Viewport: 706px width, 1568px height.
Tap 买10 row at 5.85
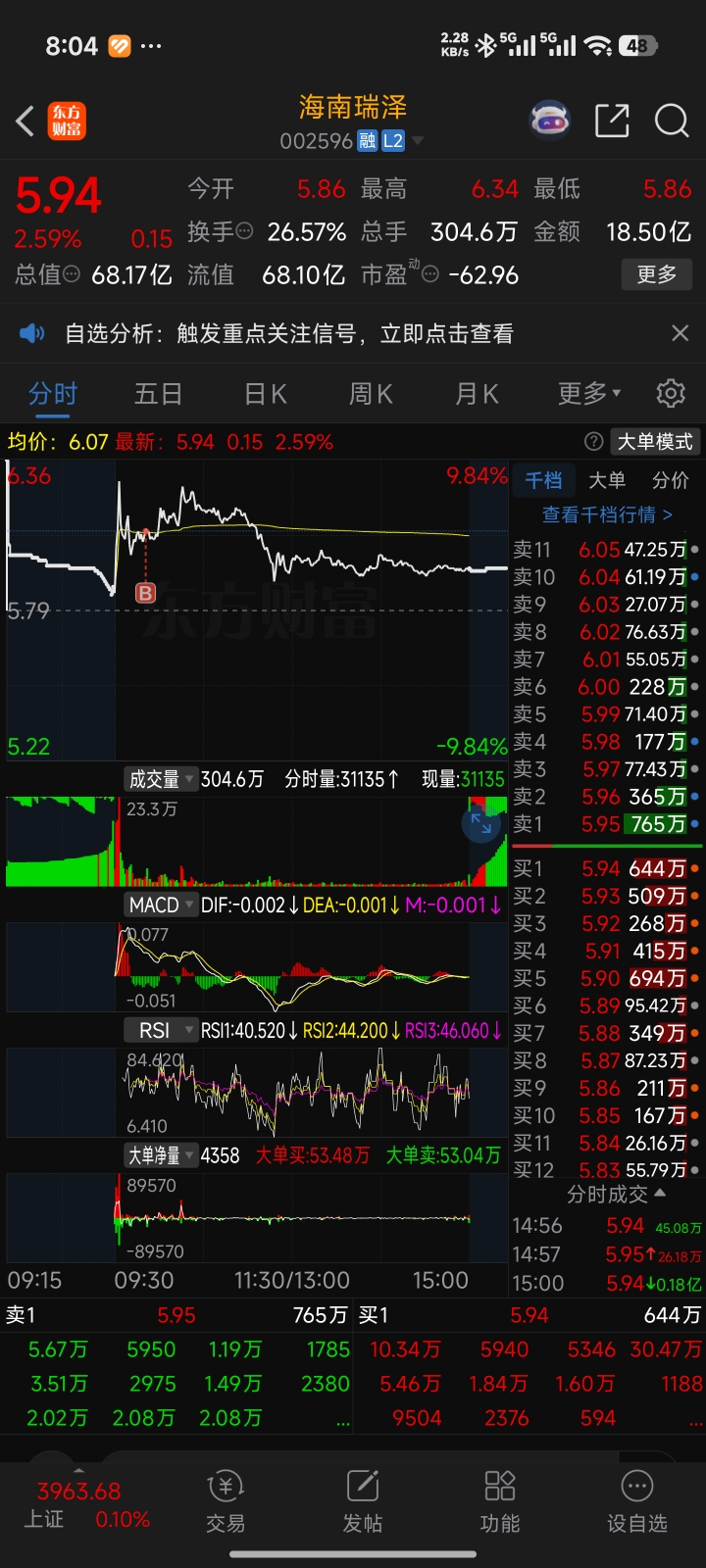pyautogui.click(x=607, y=1115)
